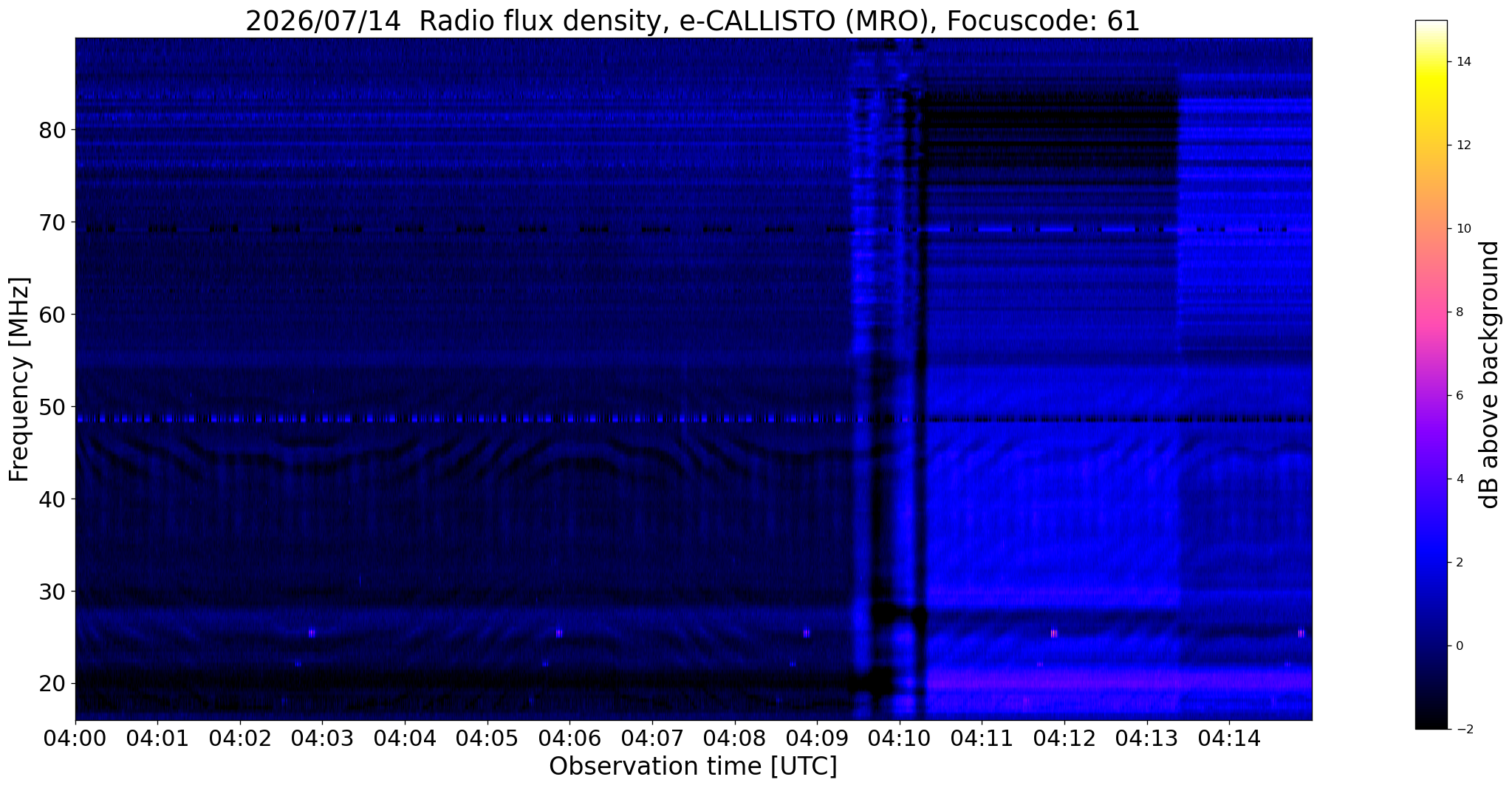Click the bright pink spot near 04:12 at 25 MHz
1512x788 pixels.
pos(1053,633)
